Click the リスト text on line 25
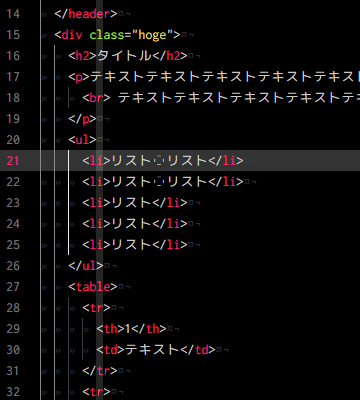Screen dimensions: 360x400 (x=131, y=245)
